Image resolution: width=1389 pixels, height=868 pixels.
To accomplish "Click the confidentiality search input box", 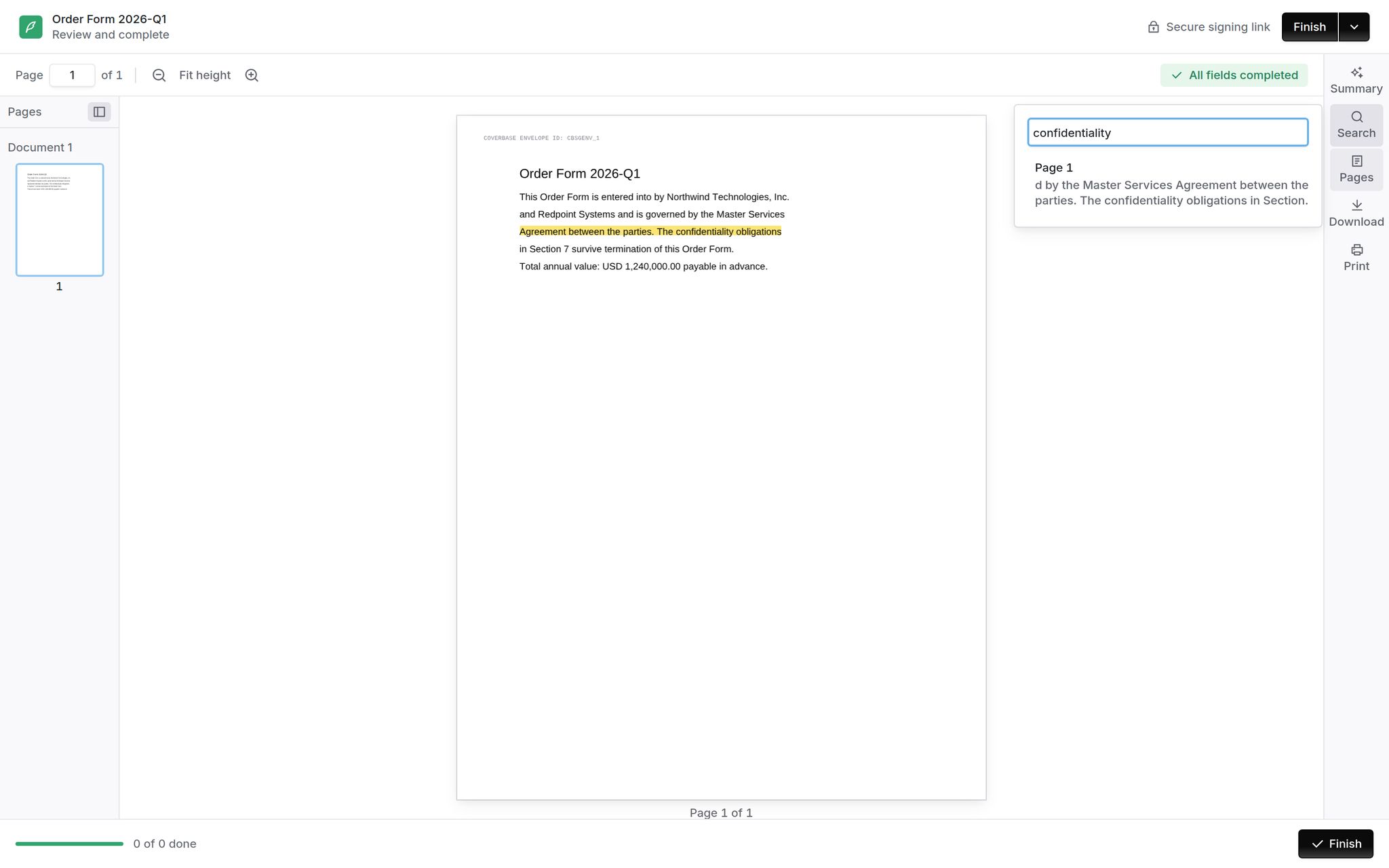I will pyautogui.click(x=1167, y=132).
